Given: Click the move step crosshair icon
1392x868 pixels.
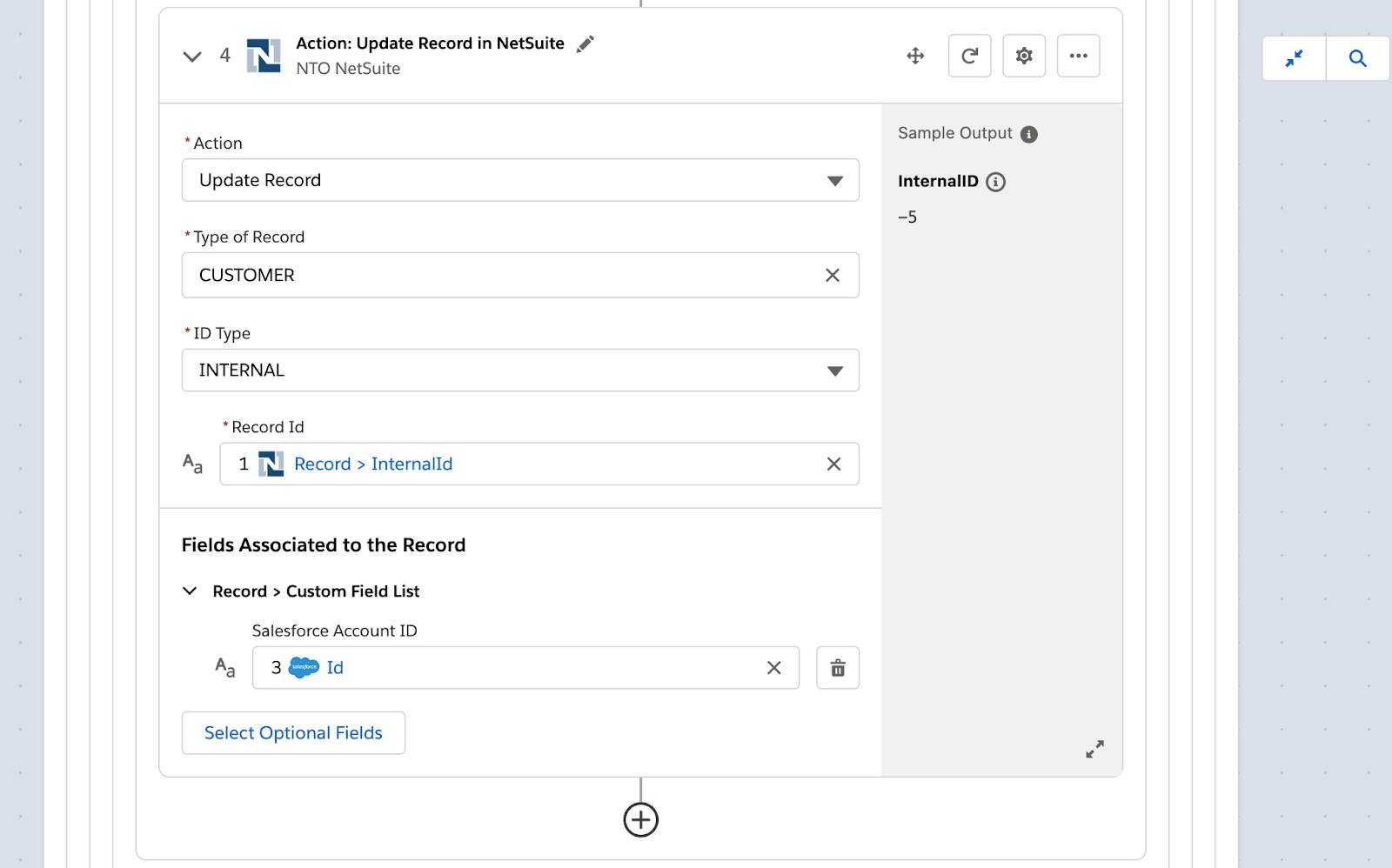Looking at the screenshot, I should 915,56.
